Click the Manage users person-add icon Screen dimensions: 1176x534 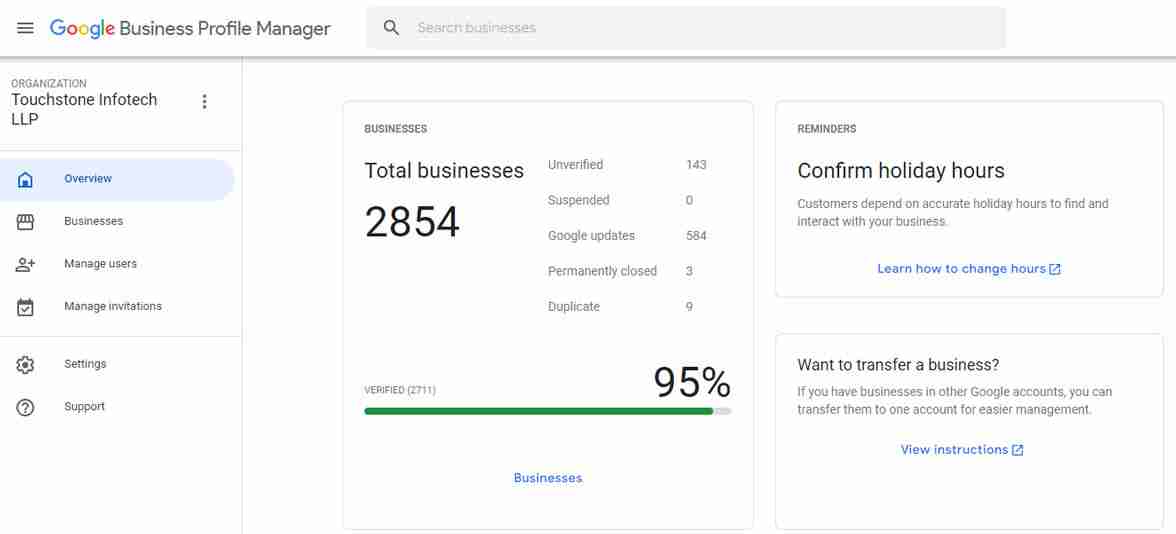(26, 264)
